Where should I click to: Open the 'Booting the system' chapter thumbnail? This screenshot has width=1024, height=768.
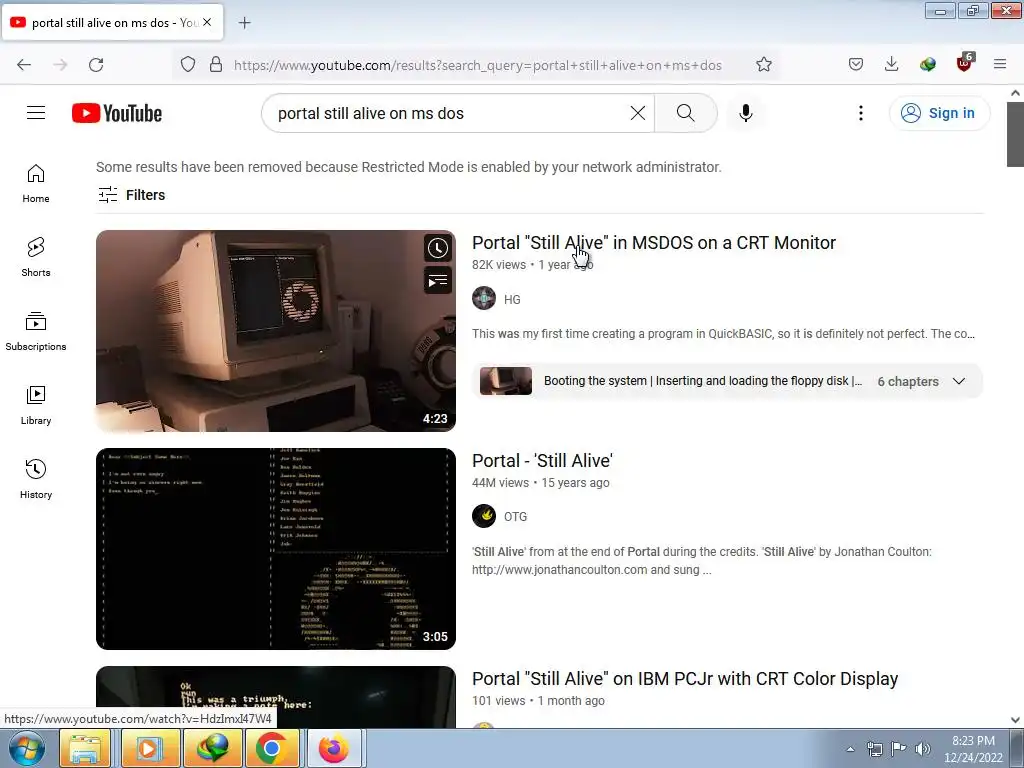tap(505, 381)
